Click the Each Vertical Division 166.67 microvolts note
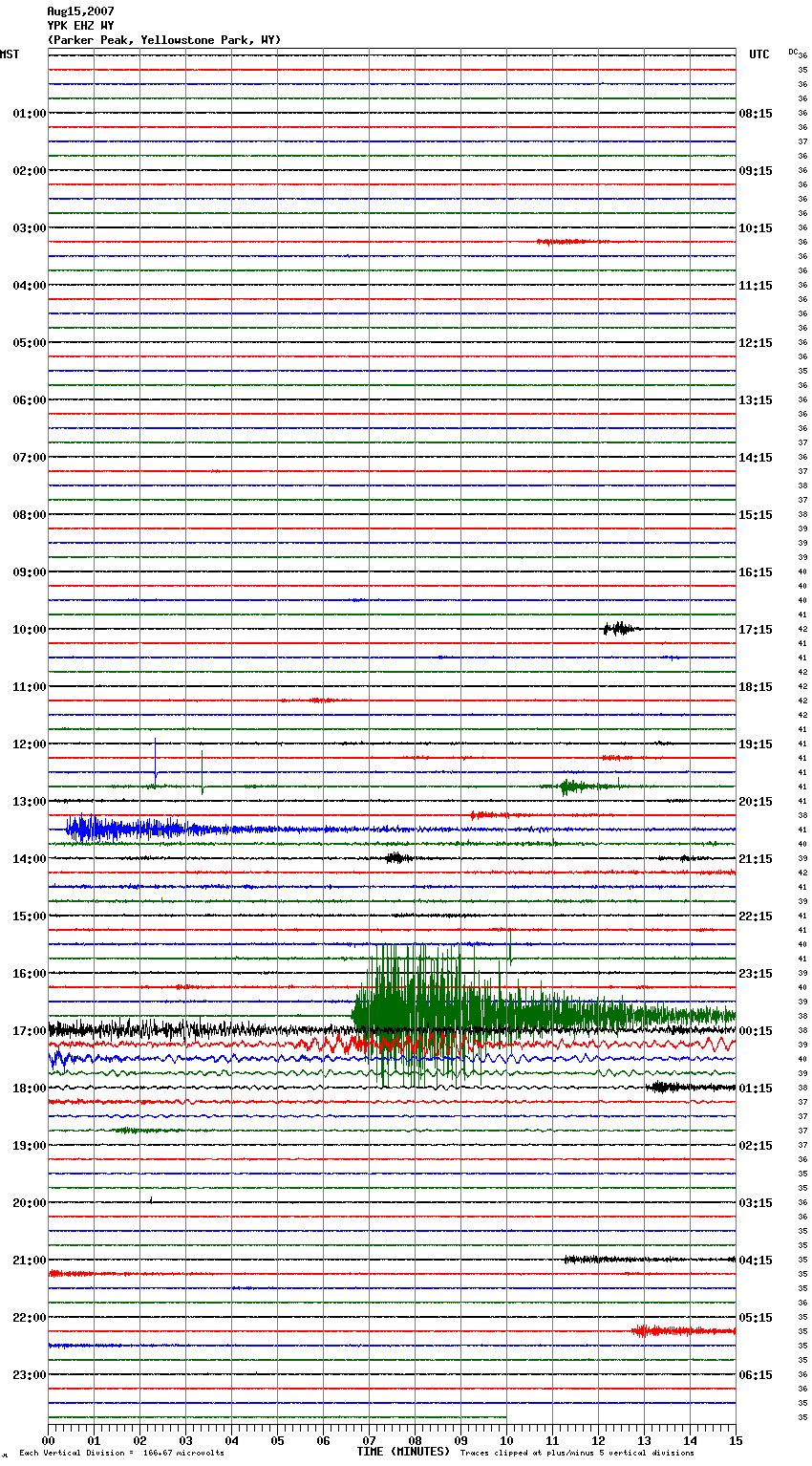 [x=121, y=1453]
